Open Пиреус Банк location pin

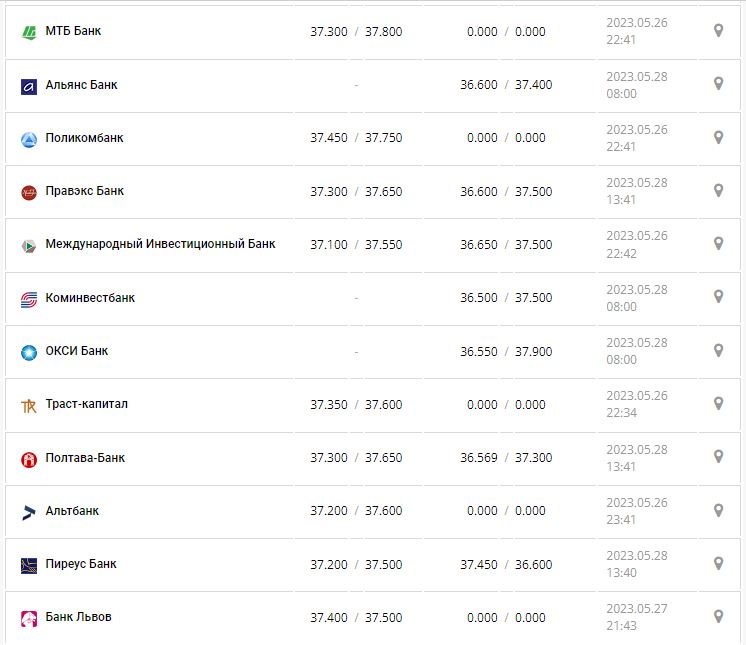click(718, 563)
